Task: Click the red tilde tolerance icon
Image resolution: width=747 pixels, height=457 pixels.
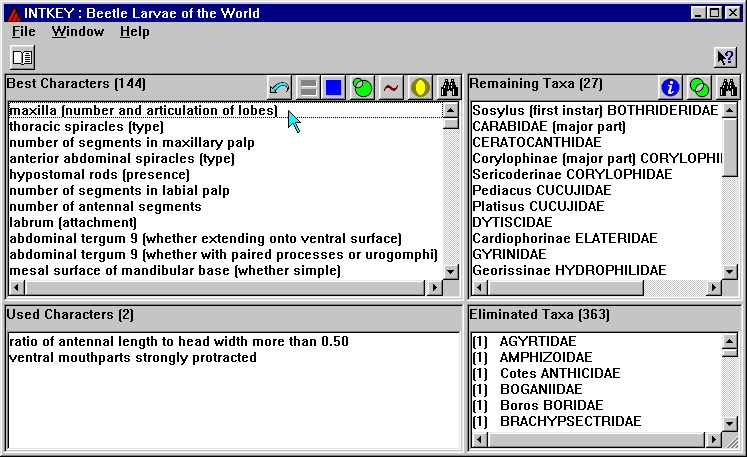Action: click(x=390, y=88)
